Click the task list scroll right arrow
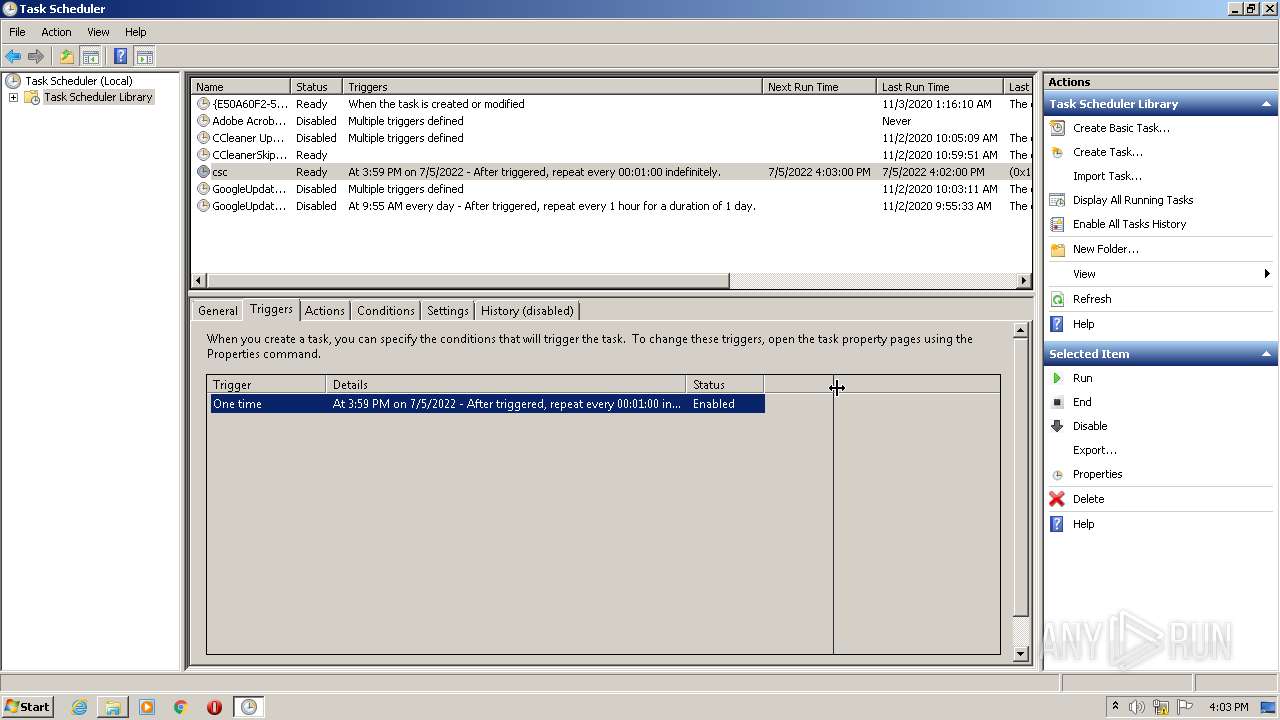1280x720 pixels. coord(1023,281)
